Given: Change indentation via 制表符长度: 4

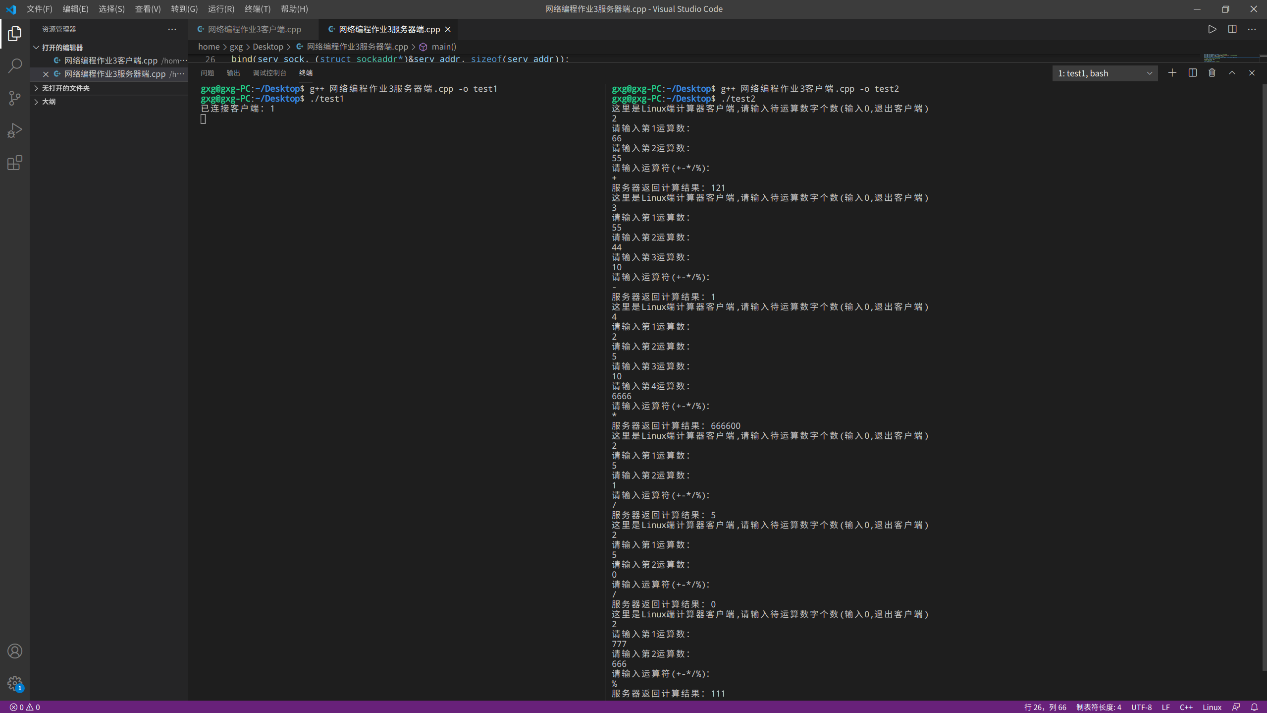Looking at the screenshot, I should click(1098, 707).
